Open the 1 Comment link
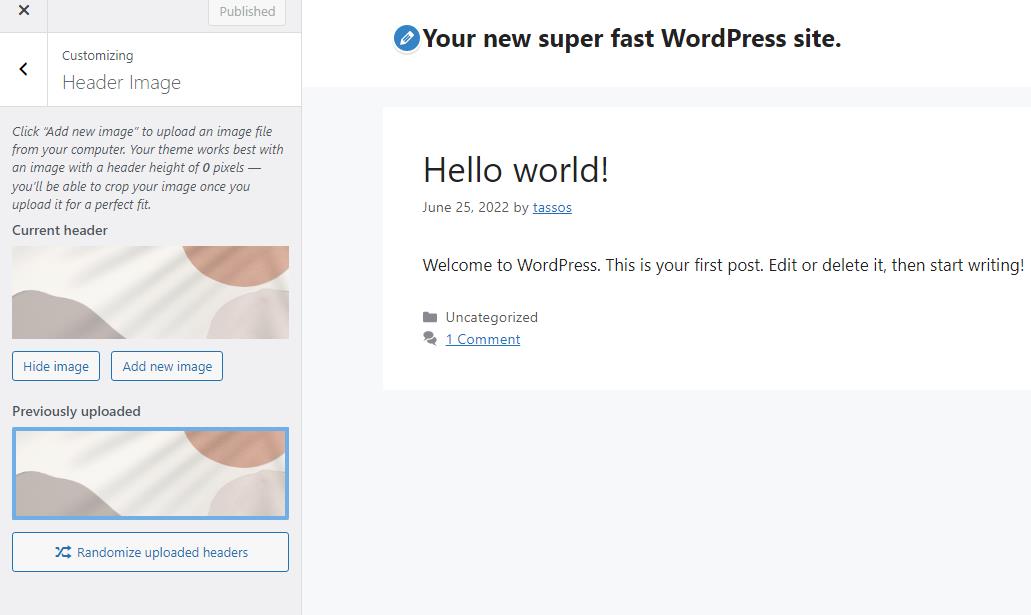 483,339
